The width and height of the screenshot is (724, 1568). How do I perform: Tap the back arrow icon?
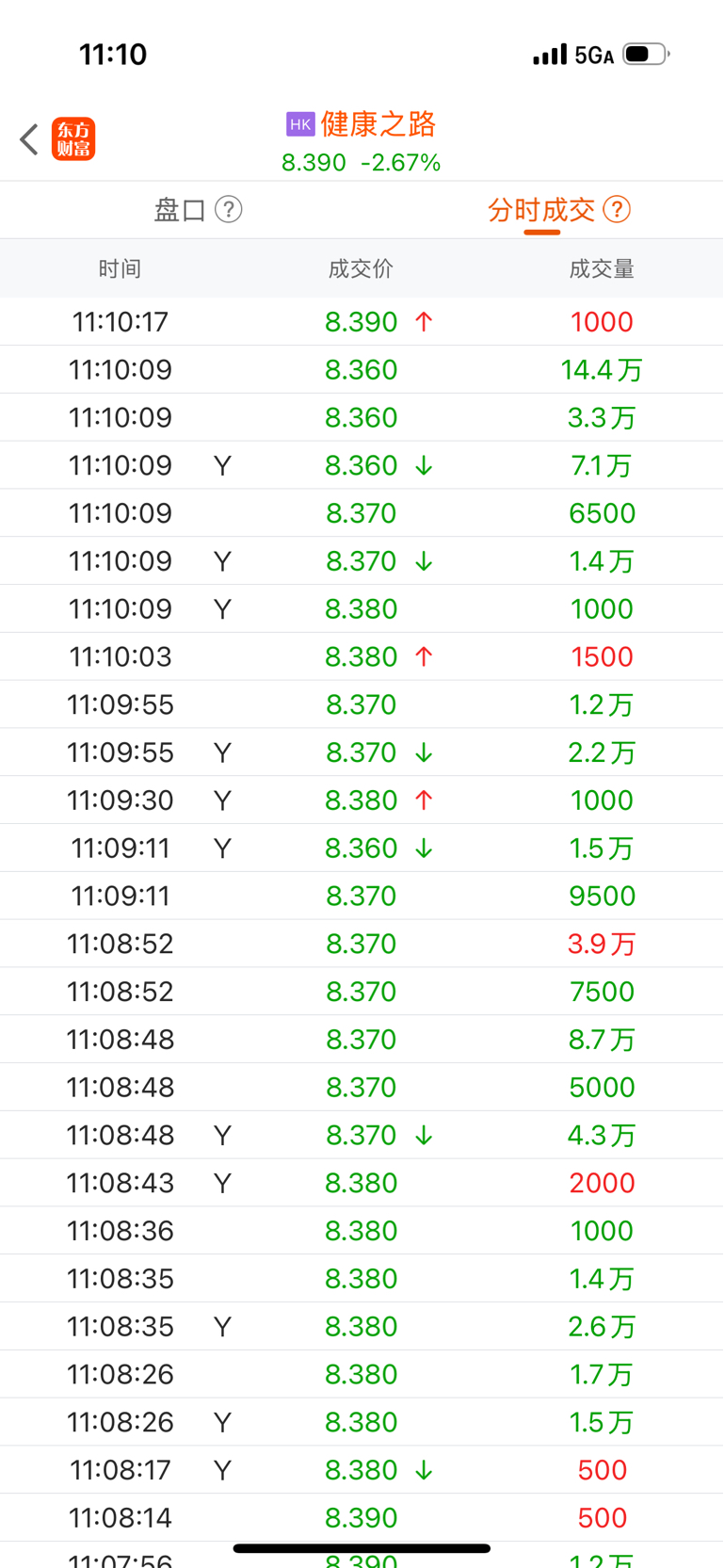[29, 139]
